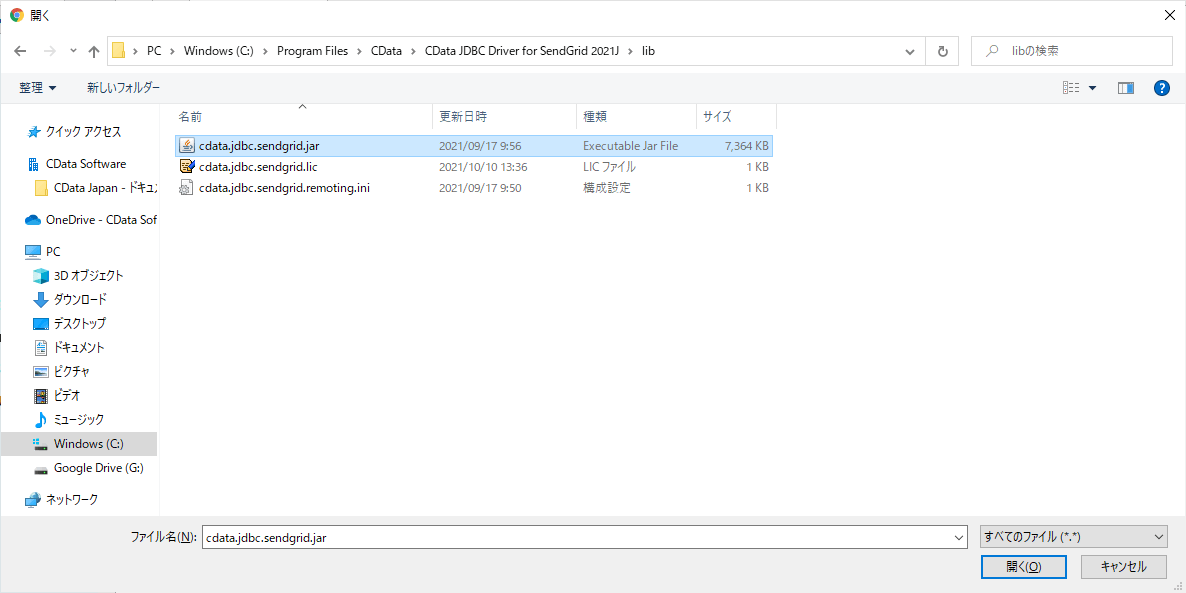
Task: Open クイック アクセス in the sidebar
Action: 83,132
